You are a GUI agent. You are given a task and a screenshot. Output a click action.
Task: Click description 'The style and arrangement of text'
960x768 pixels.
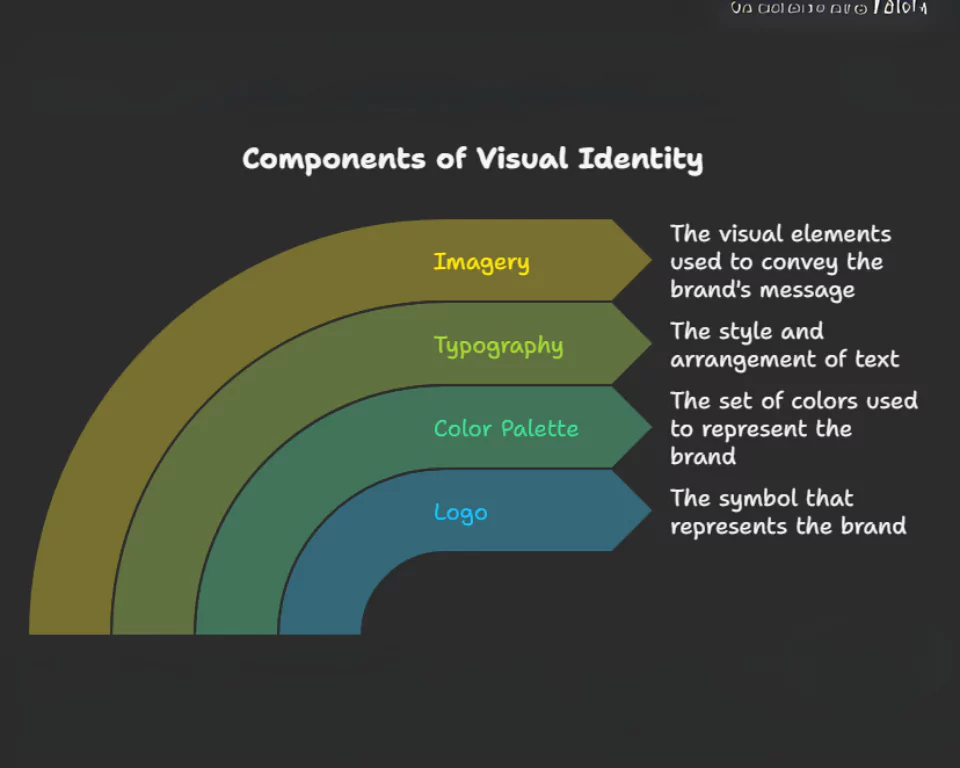point(784,345)
